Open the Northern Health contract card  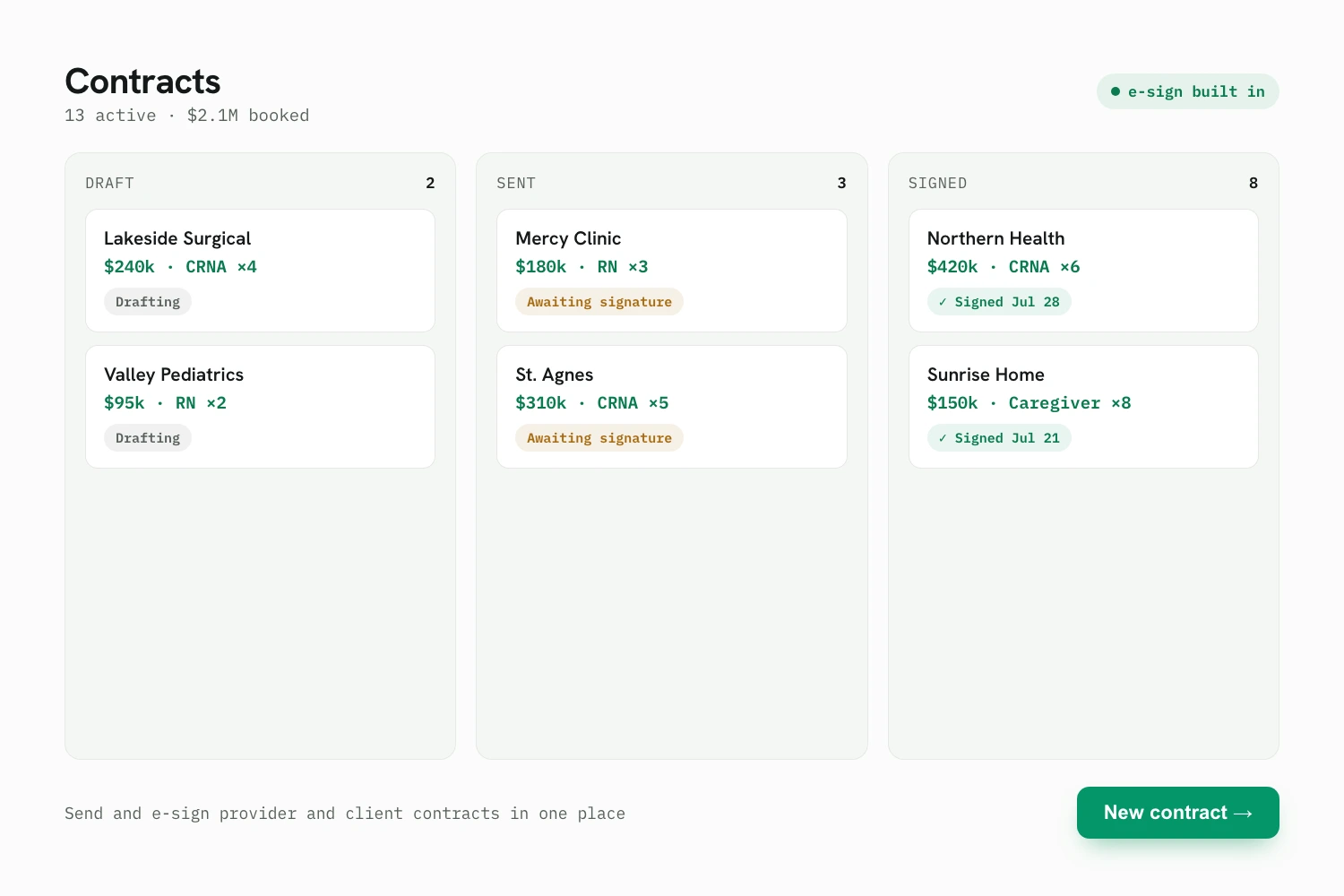pyautogui.click(x=1083, y=271)
